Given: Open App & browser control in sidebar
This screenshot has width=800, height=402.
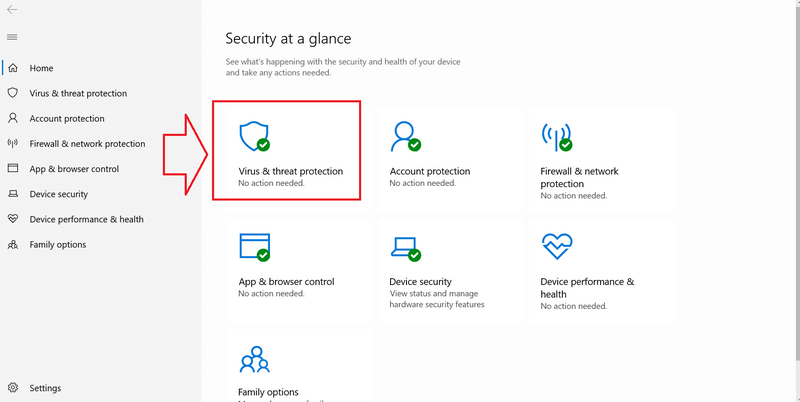Looking at the screenshot, I should click(74, 169).
